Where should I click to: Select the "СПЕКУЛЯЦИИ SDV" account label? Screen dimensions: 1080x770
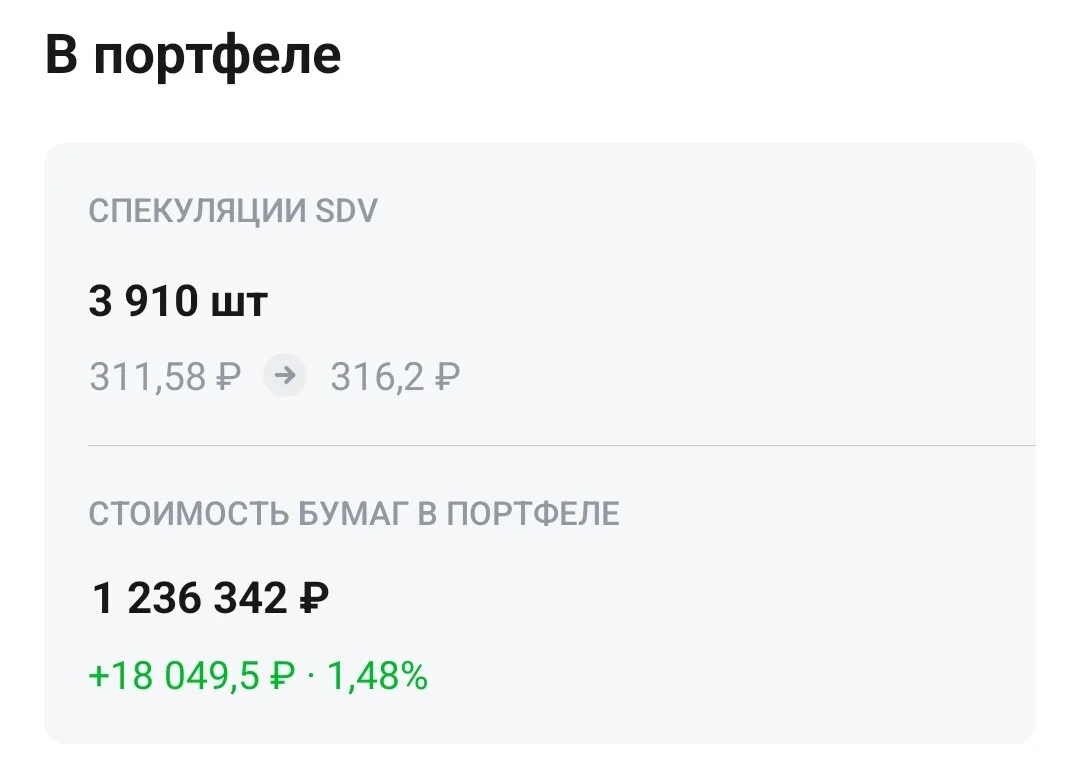[x=233, y=211]
